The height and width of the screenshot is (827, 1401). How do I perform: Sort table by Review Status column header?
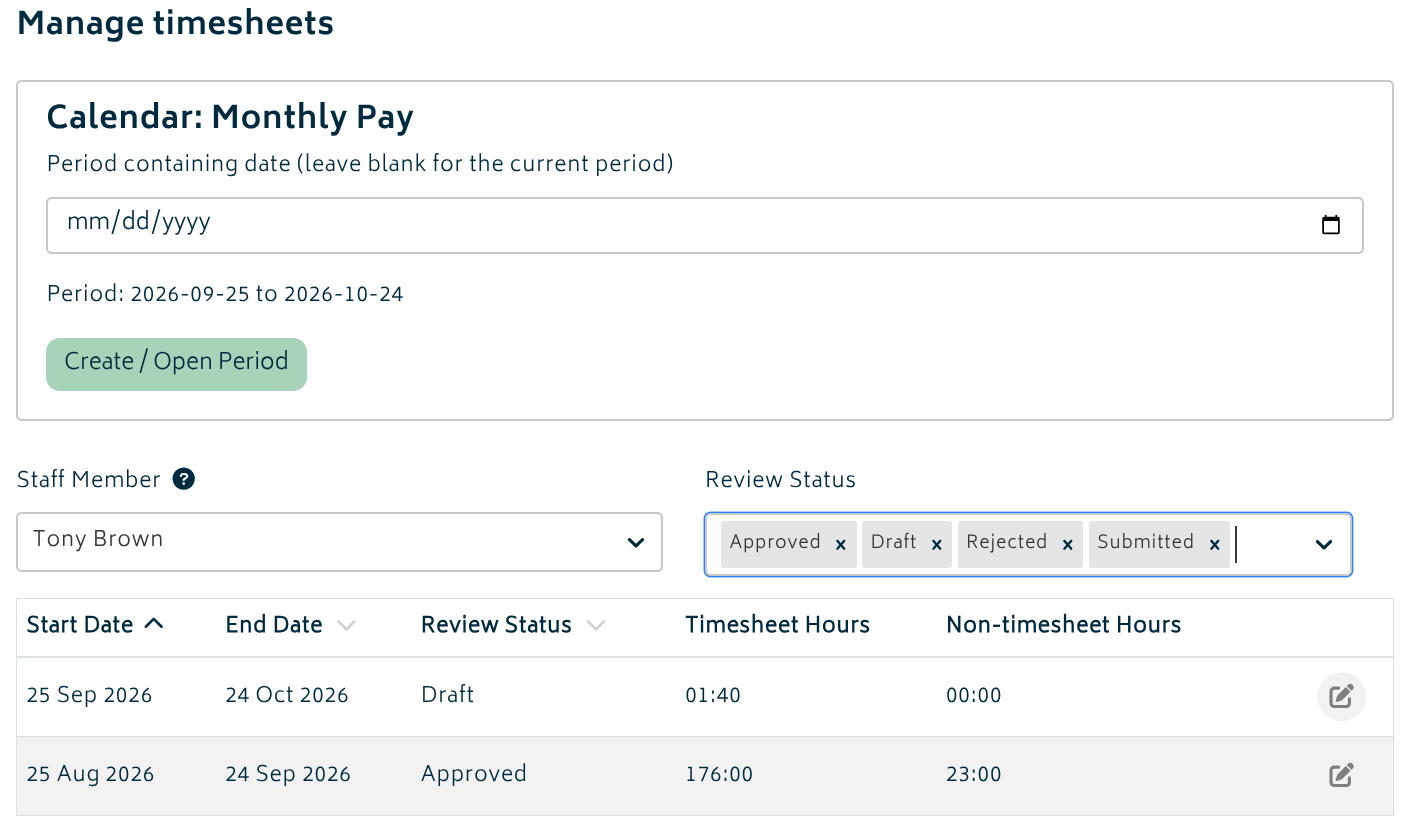pyautogui.click(x=513, y=625)
